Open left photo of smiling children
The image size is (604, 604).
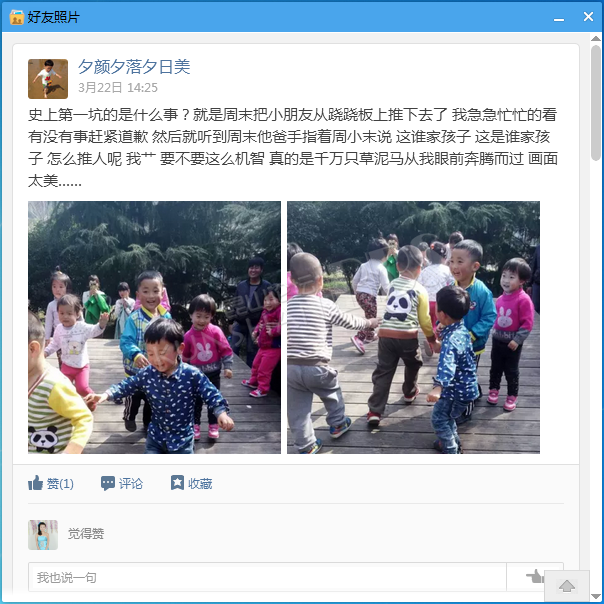[x=154, y=327]
